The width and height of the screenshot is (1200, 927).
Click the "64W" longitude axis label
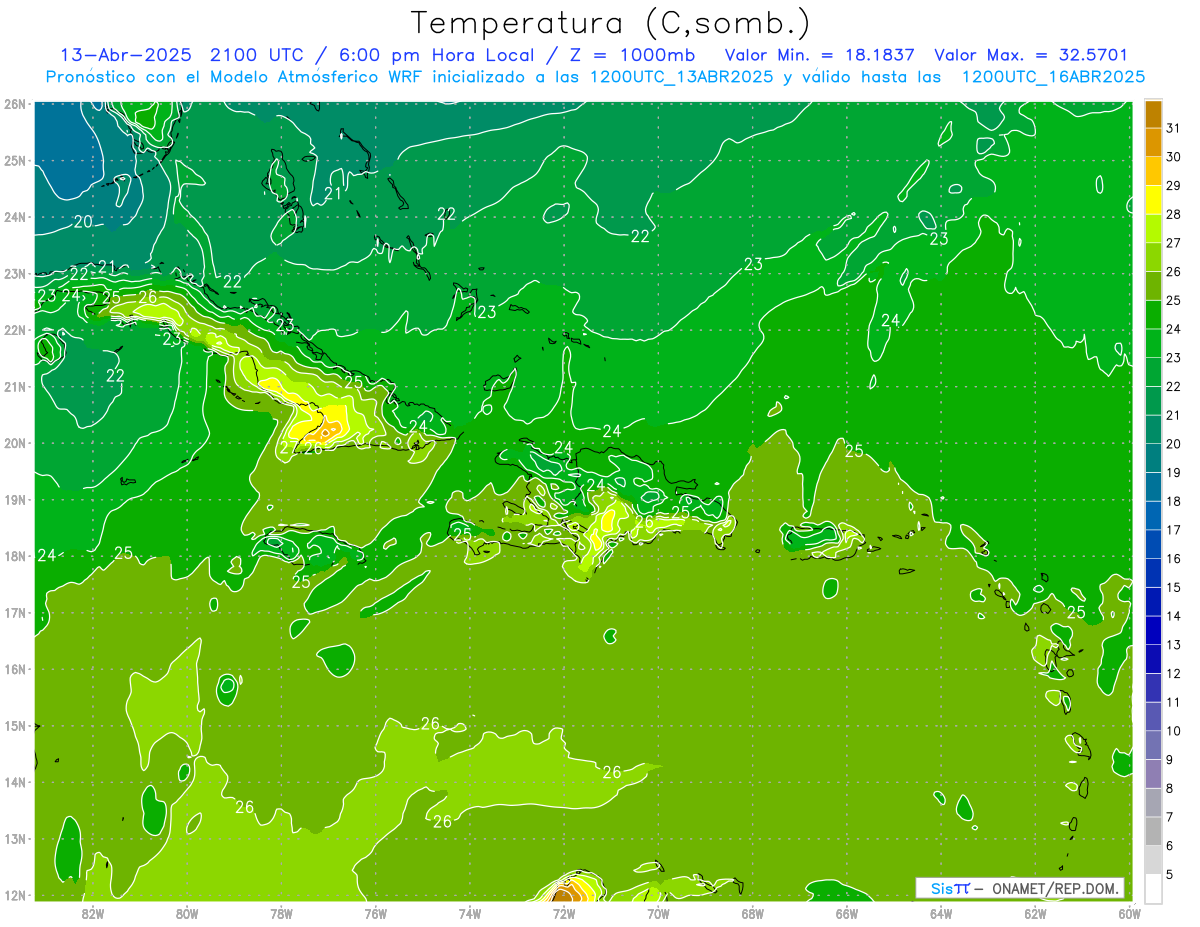tap(941, 913)
